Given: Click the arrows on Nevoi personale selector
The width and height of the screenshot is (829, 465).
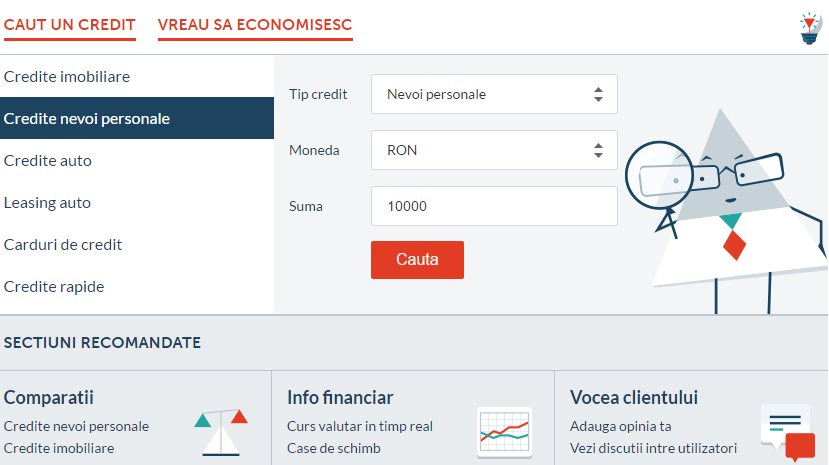Looking at the screenshot, I should (598, 95).
